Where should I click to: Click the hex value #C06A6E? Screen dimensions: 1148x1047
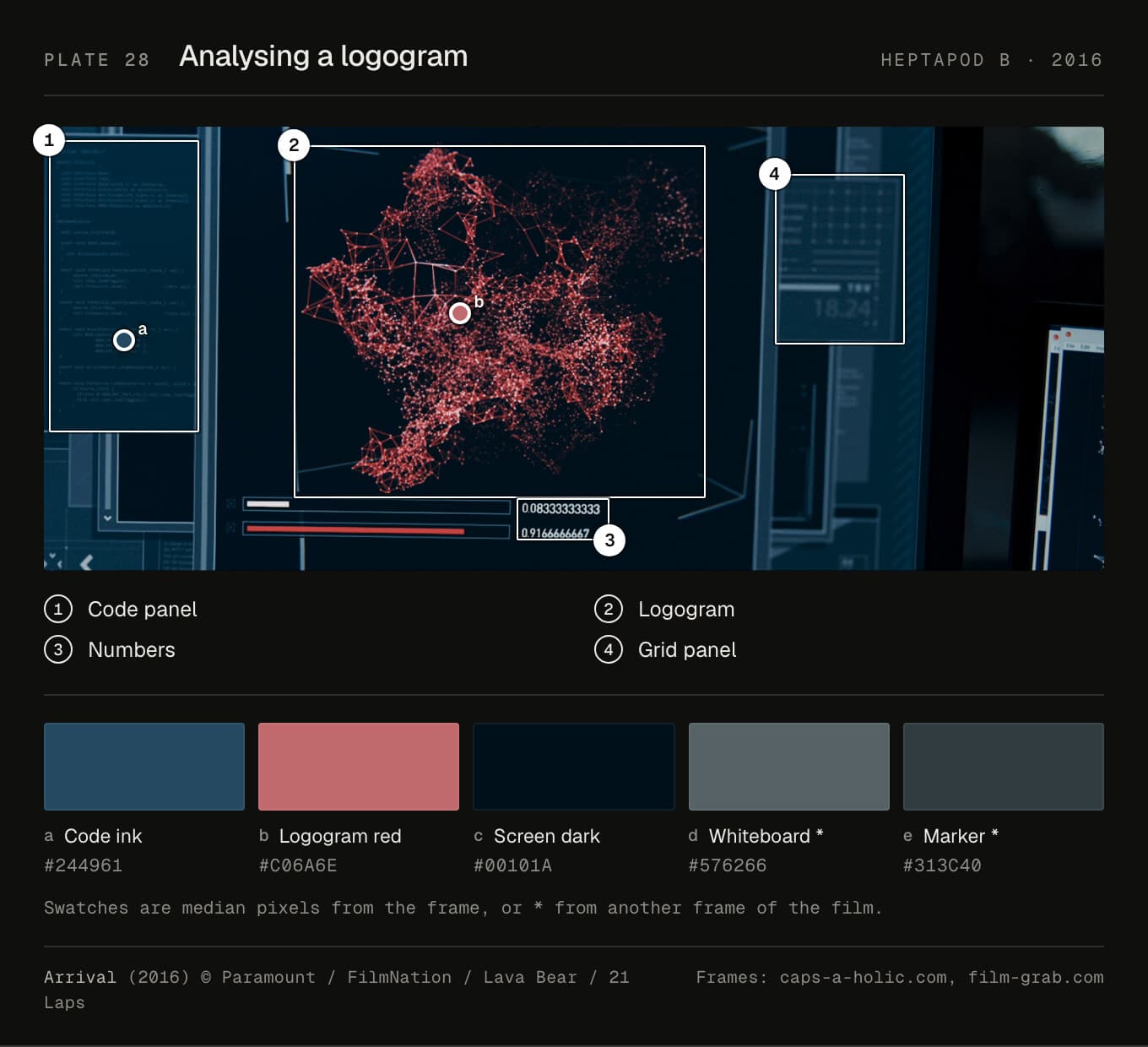click(298, 865)
